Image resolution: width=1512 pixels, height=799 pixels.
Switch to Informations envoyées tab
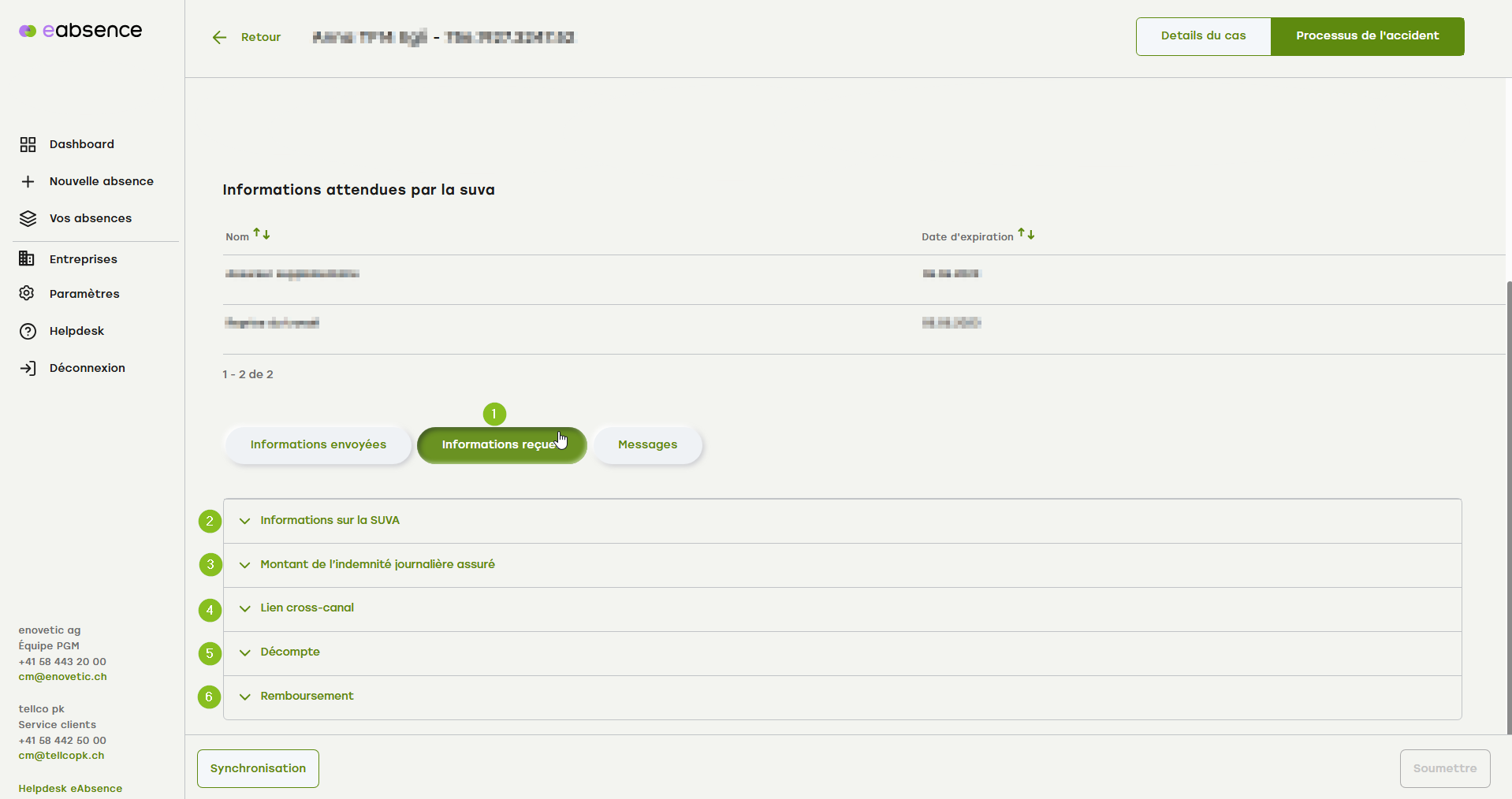pos(318,445)
